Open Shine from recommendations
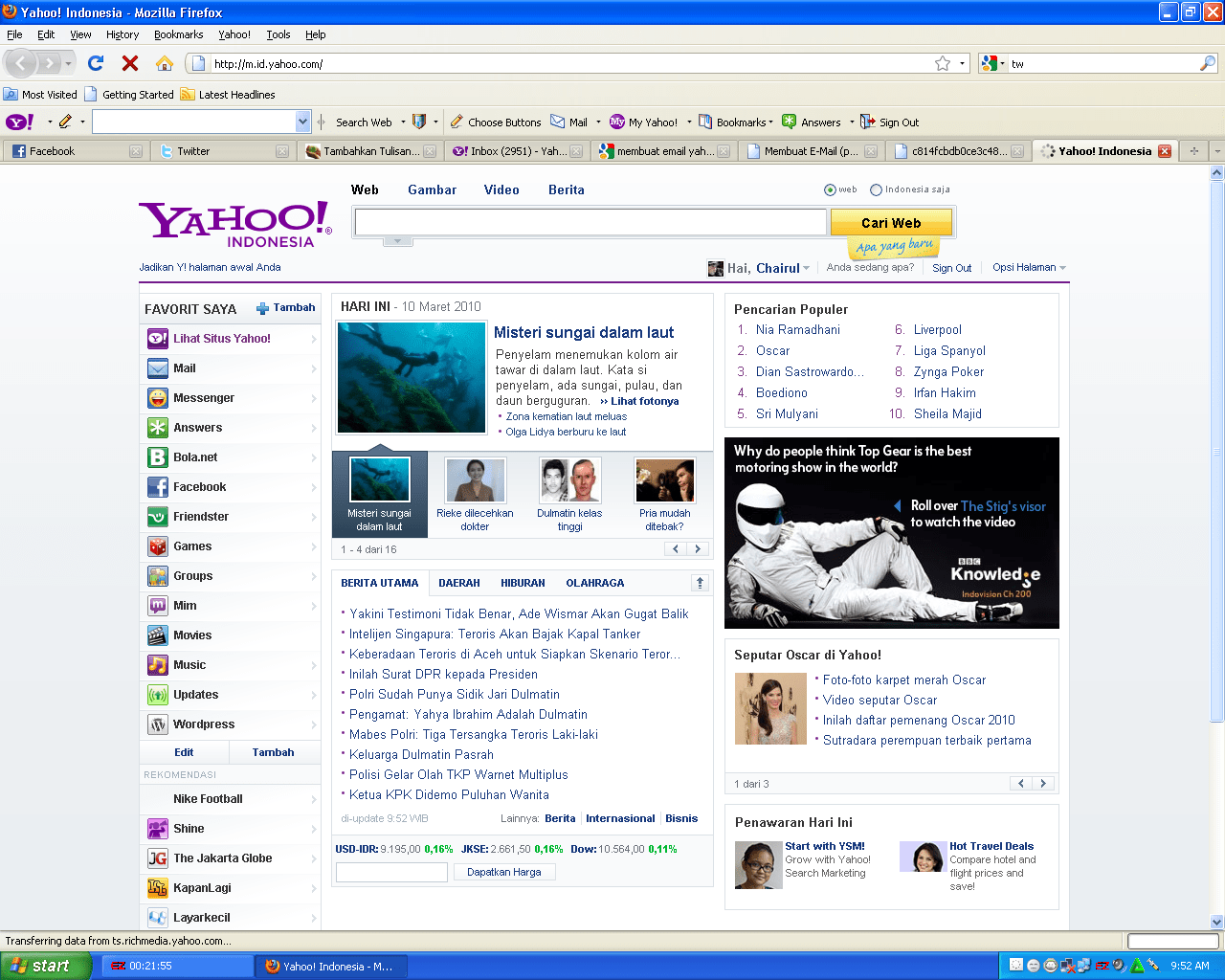The image size is (1225, 980). 230,829
